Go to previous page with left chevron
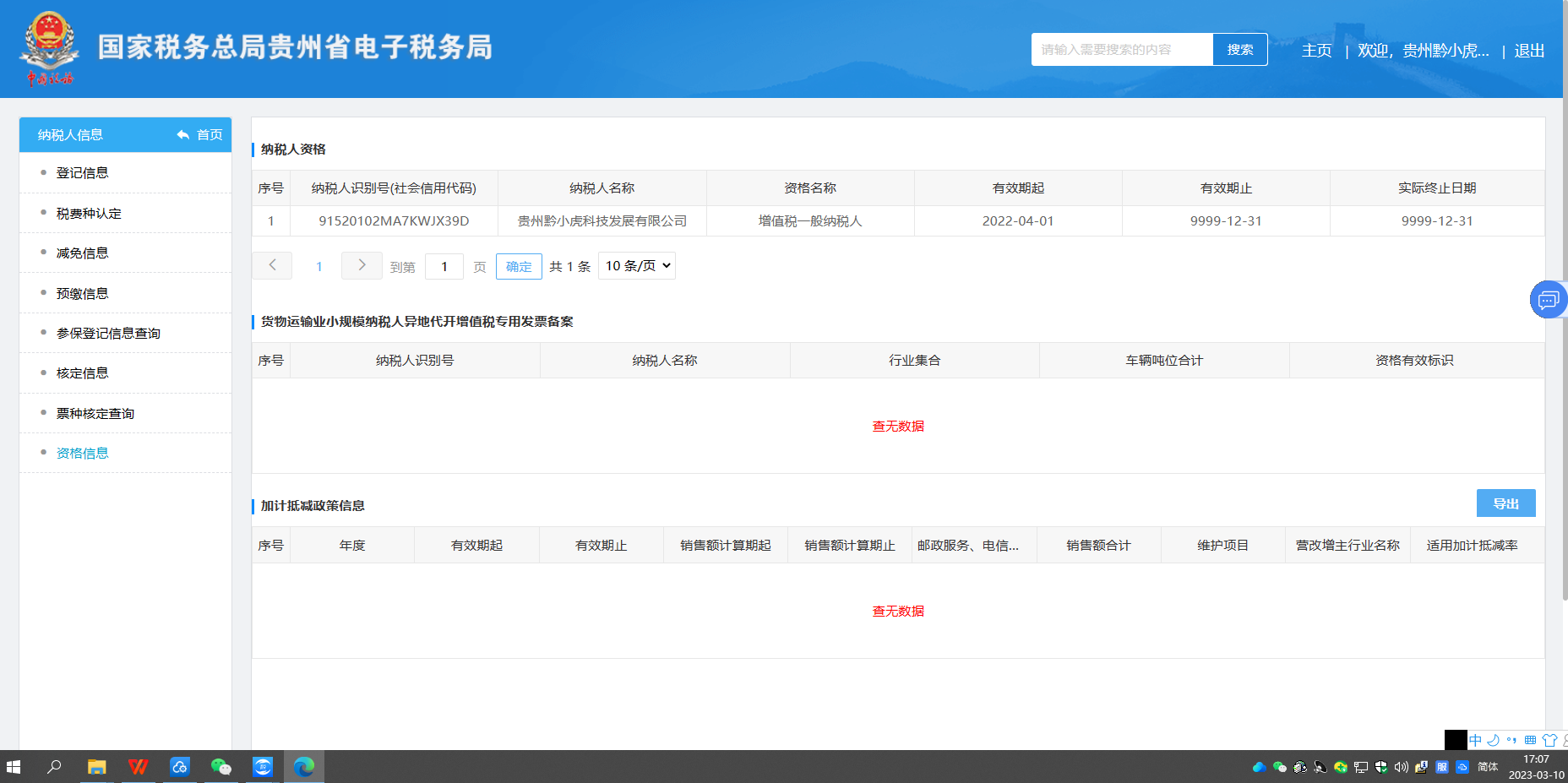Viewport: 1568px width, 783px height. tap(272, 265)
